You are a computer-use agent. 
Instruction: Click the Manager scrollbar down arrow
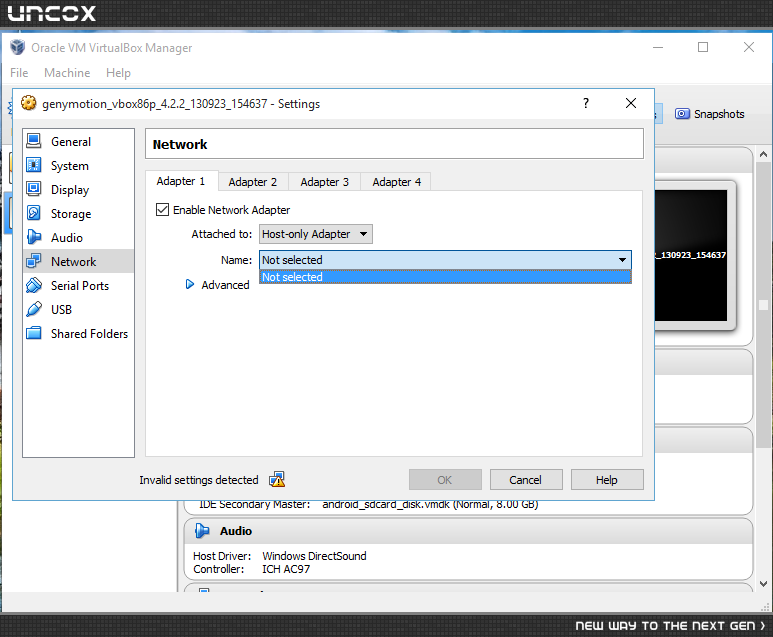(763, 584)
